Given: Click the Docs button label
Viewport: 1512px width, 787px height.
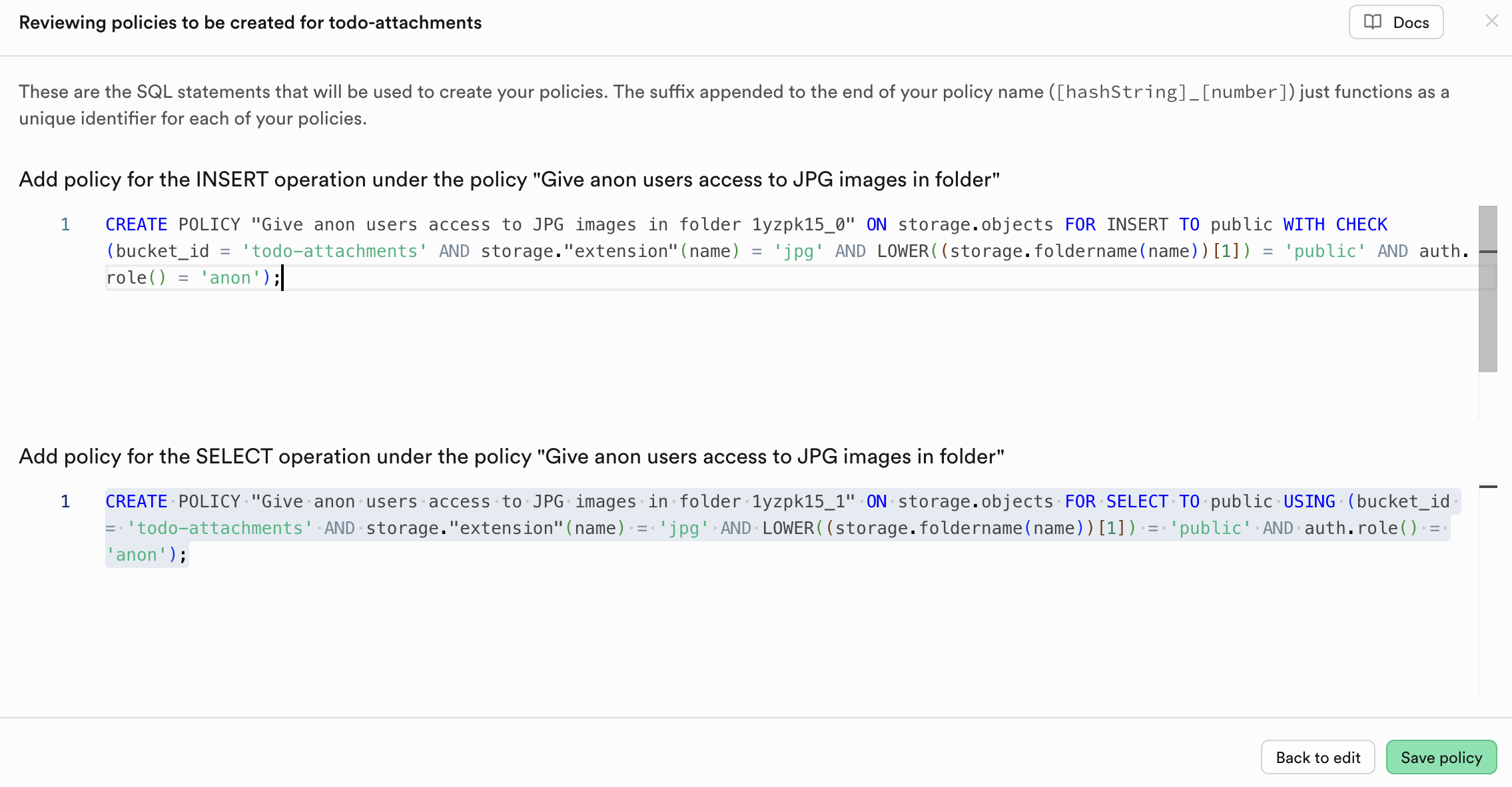Looking at the screenshot, I should click(1411, 23).
